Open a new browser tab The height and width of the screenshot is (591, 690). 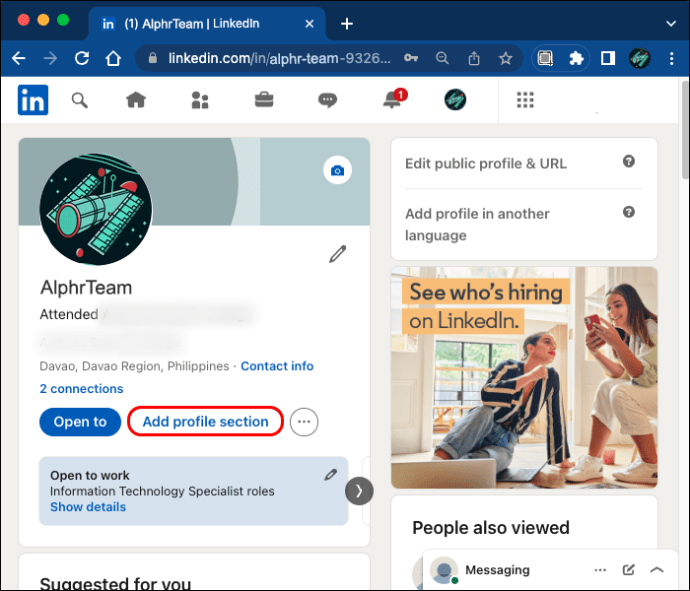tap(347, 23)
